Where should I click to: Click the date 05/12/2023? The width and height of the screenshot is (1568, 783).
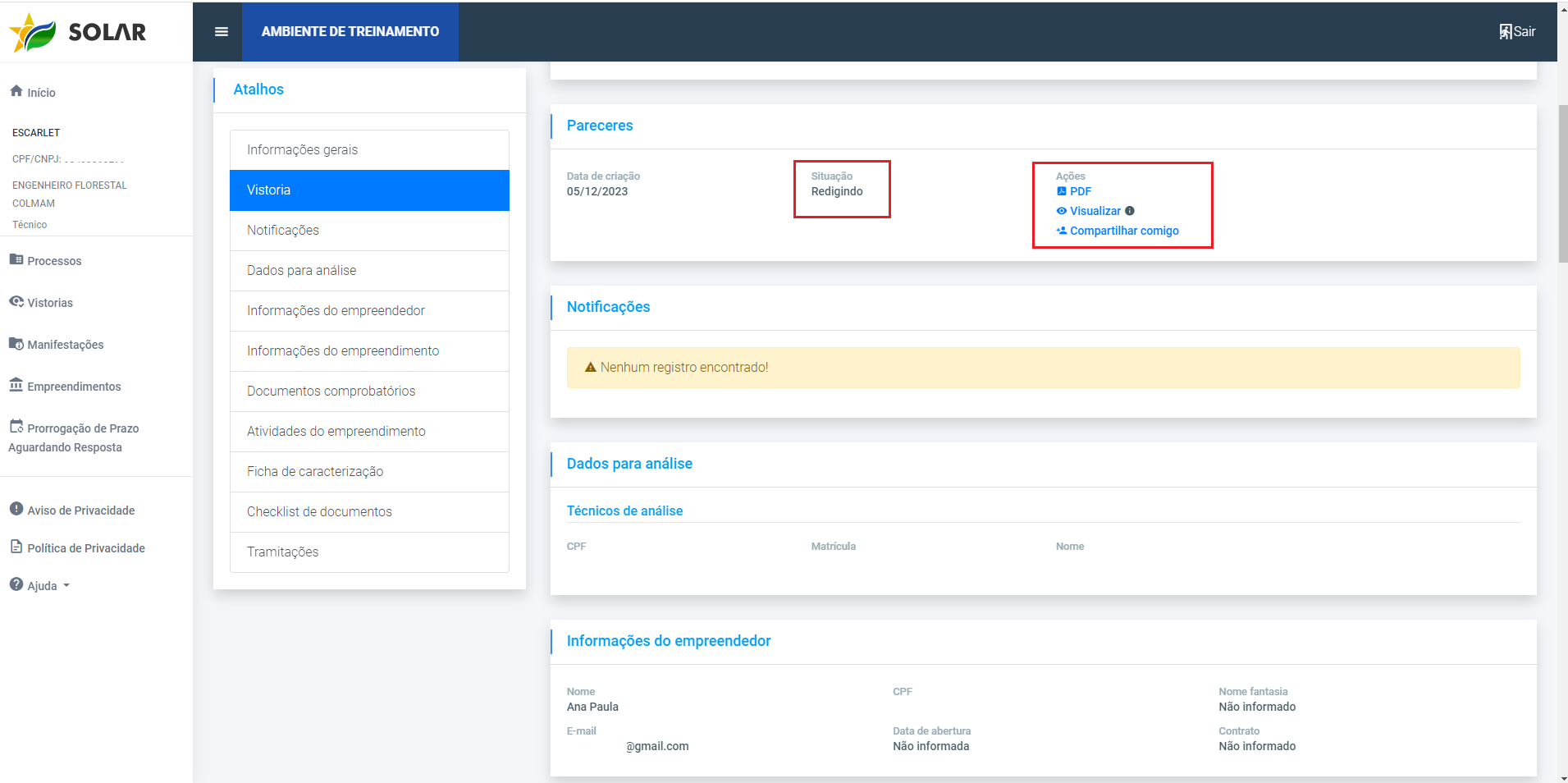click(x=597, y=191)
